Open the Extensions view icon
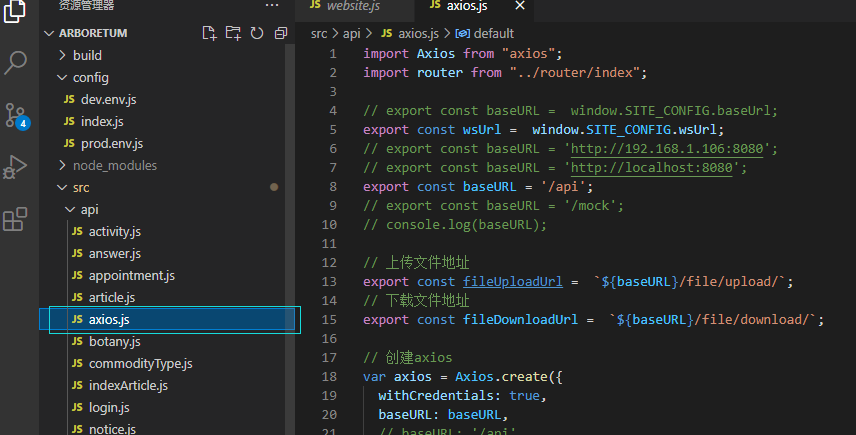The image size is (856, 435). pos(15,219)
